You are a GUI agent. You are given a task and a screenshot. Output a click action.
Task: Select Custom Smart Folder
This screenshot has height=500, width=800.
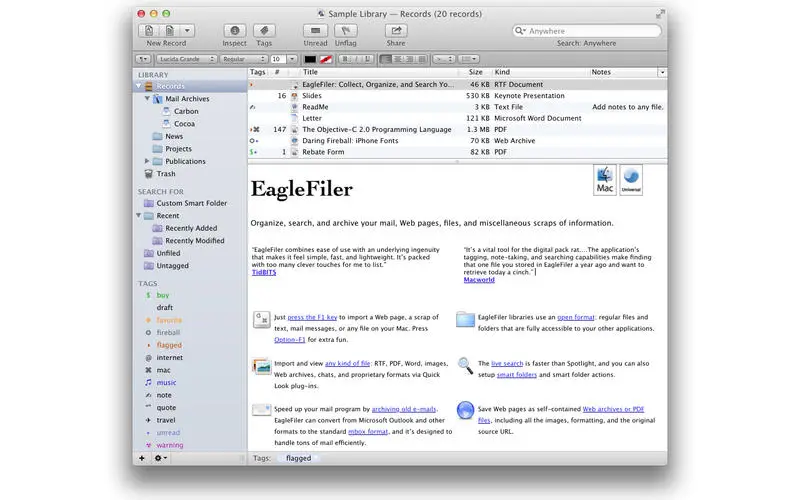(x=191, y=203)
